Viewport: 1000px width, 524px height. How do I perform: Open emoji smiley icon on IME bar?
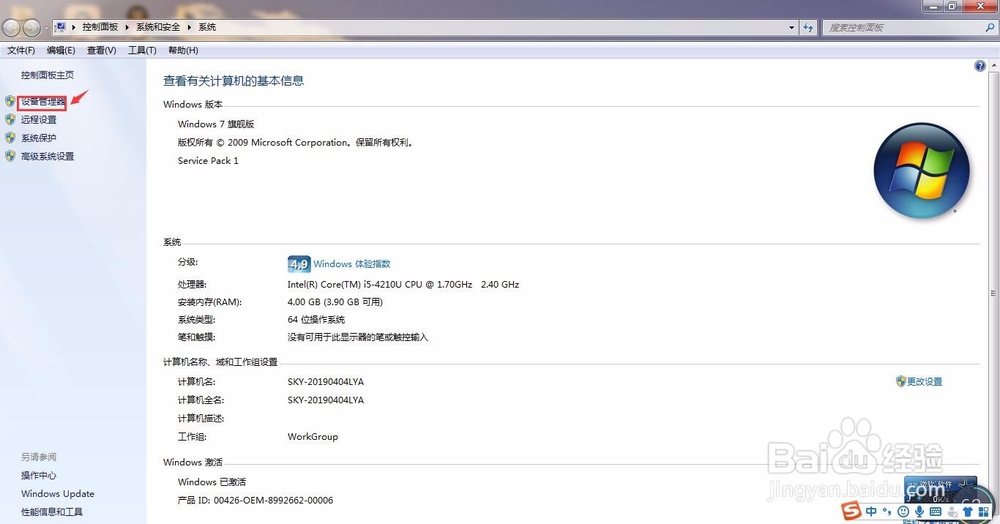click(903, 511)
